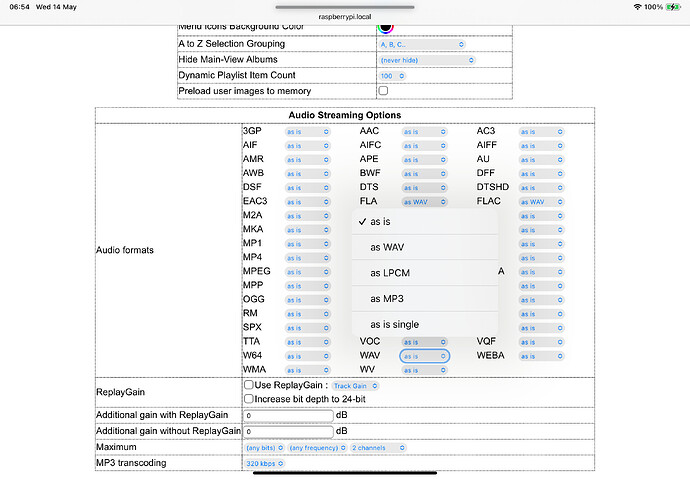Open the Menu Icons Background Color wheel

pos(385,28)
